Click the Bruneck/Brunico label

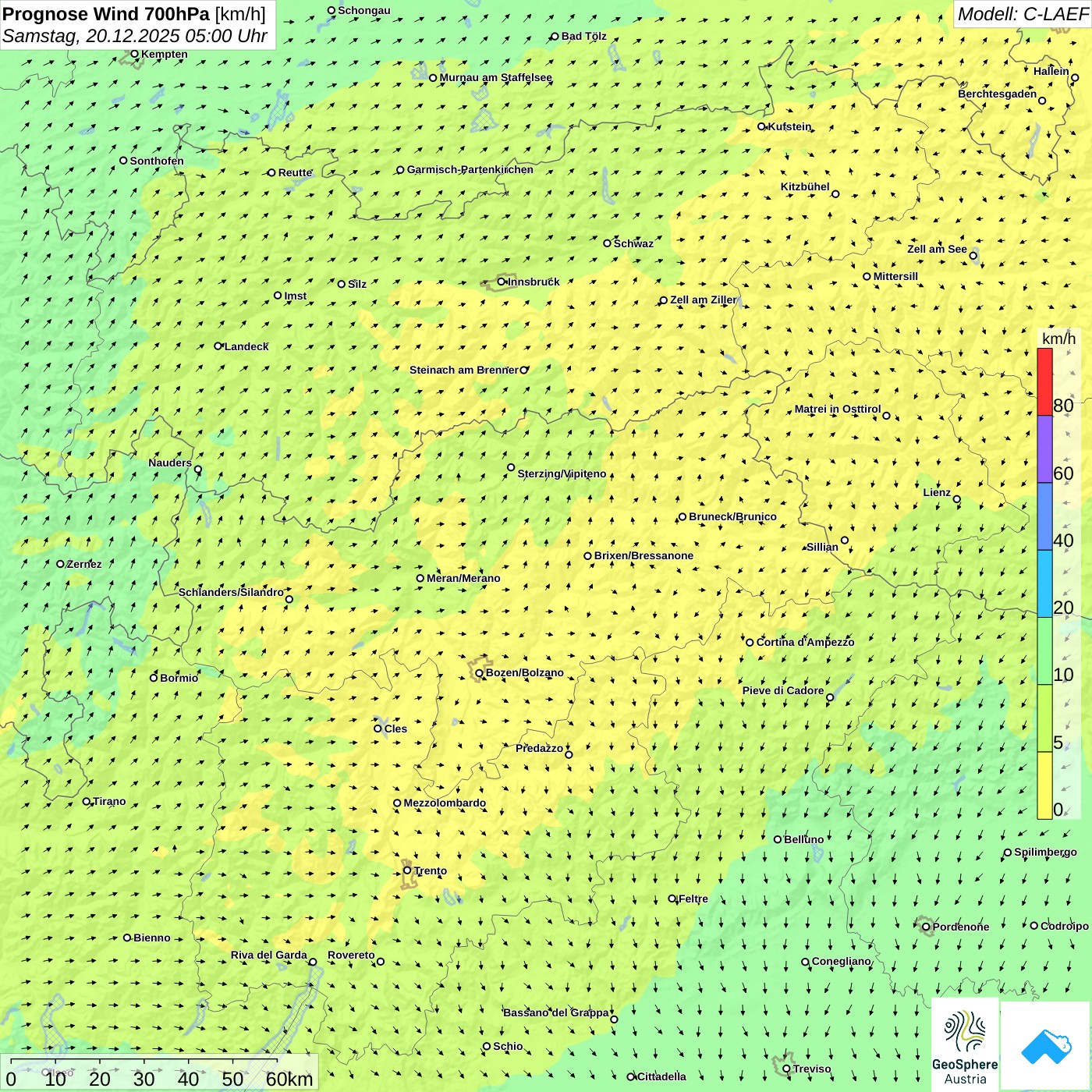click(x=732, y=516)
